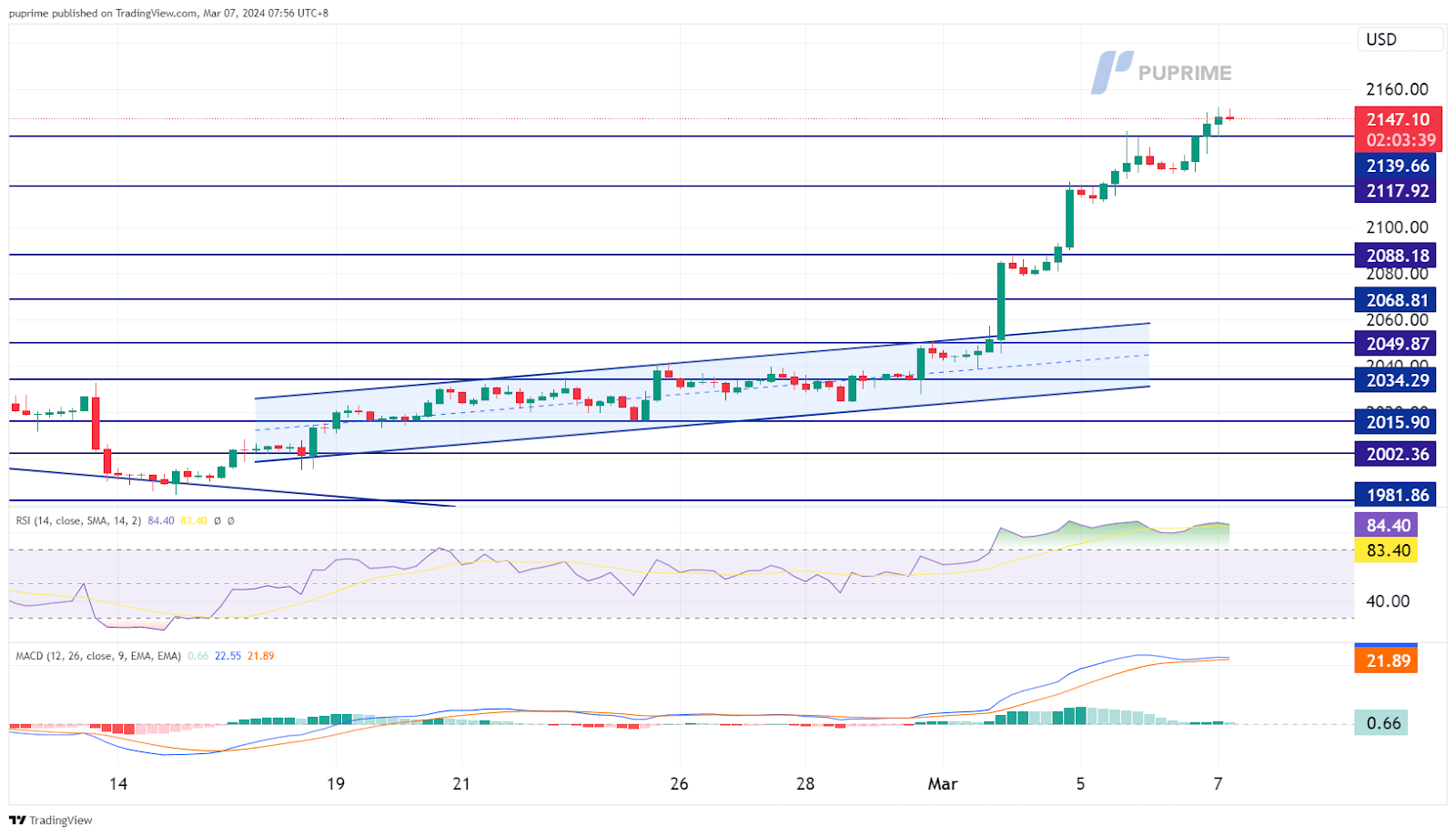Click the 02:03:39 countdown timer label
Viewport: 1456px width, 836px height.
1399,140
